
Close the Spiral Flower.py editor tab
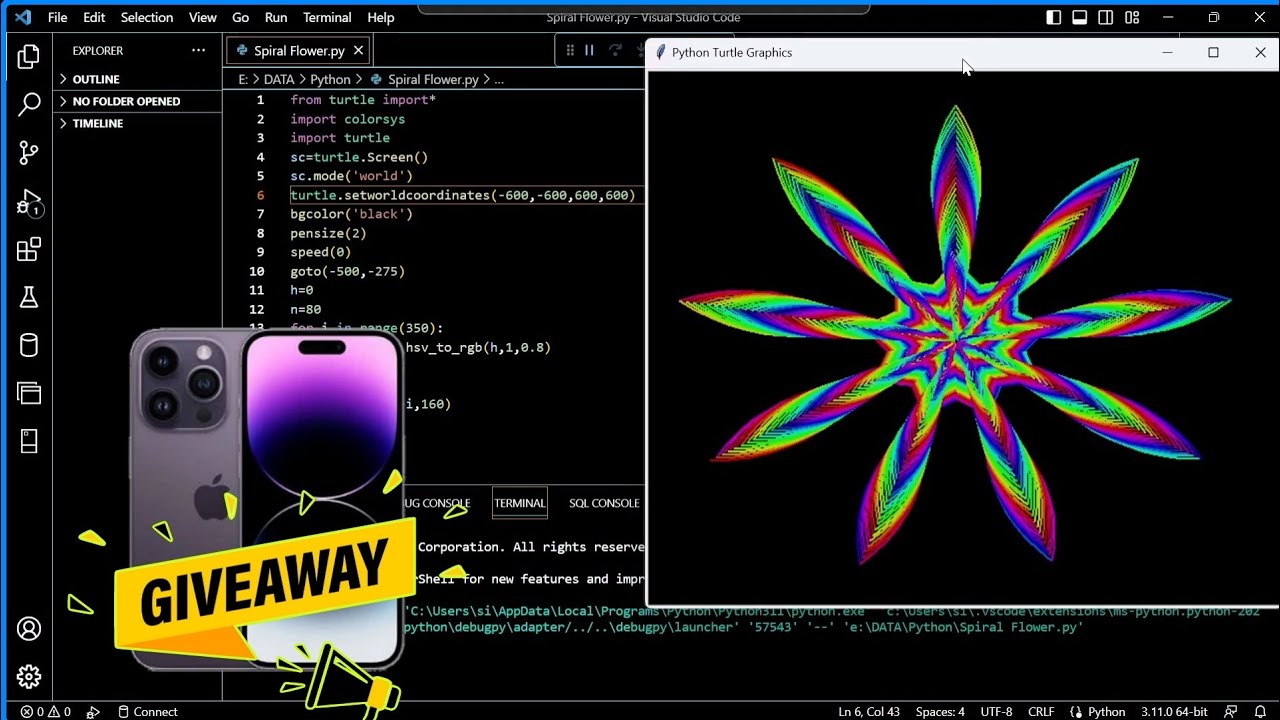click(x=358, y=50)
